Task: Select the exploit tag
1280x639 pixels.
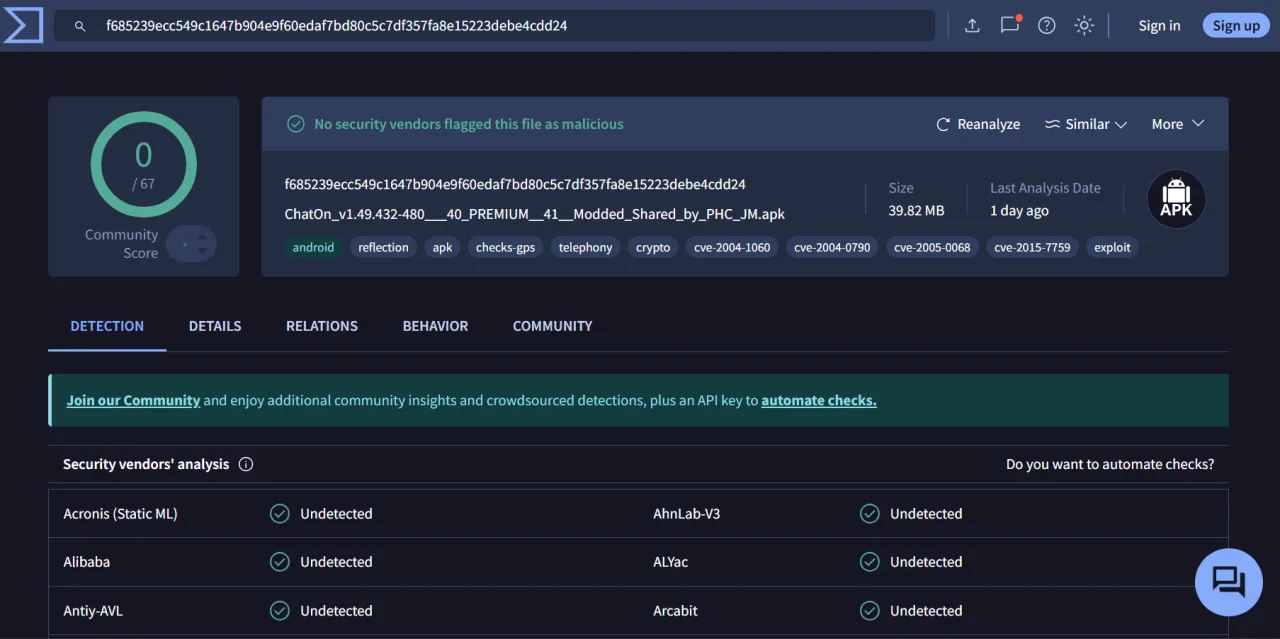Action: point(1112,247)
